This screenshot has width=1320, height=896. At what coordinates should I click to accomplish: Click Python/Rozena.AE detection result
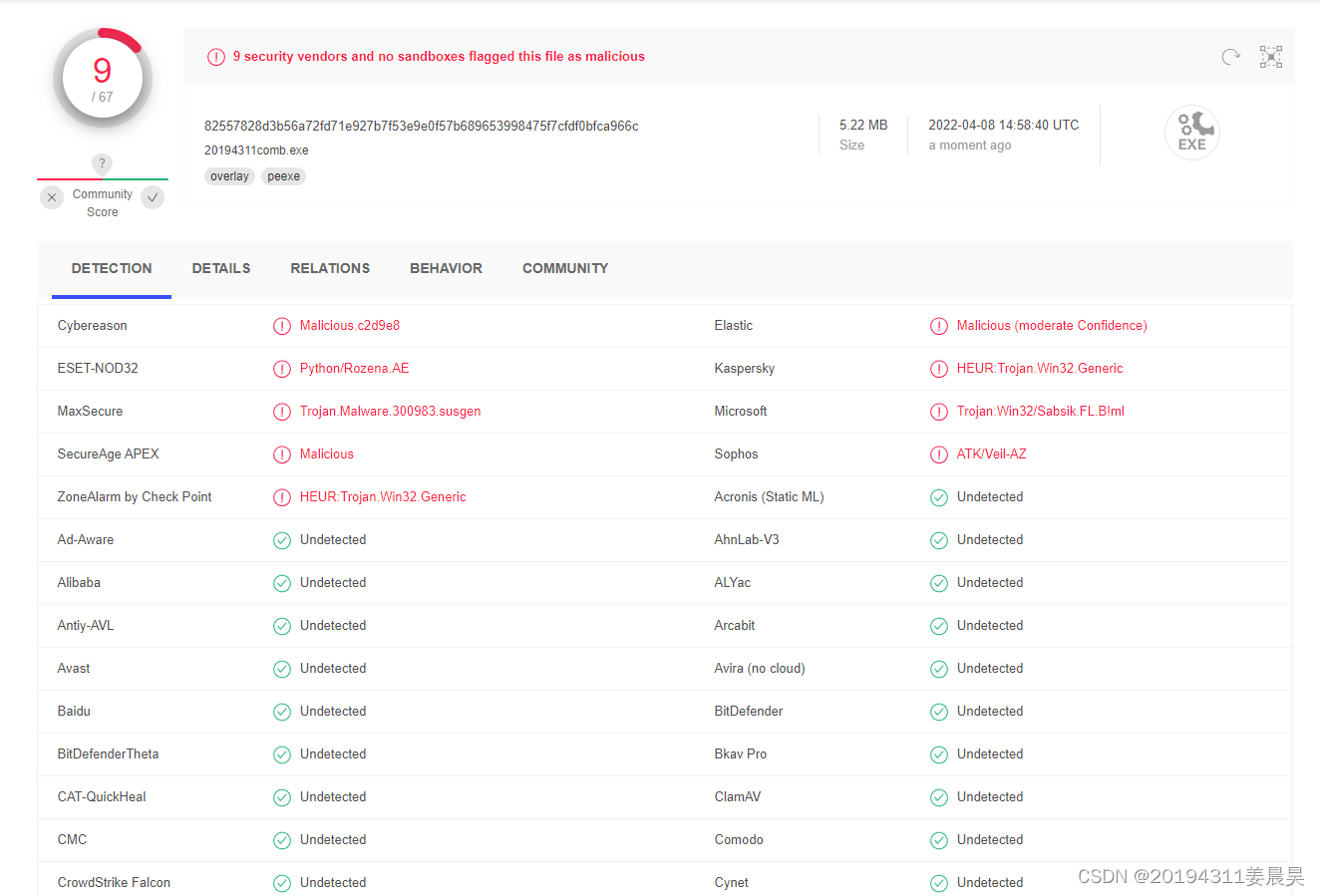click(x=354, y=369)
